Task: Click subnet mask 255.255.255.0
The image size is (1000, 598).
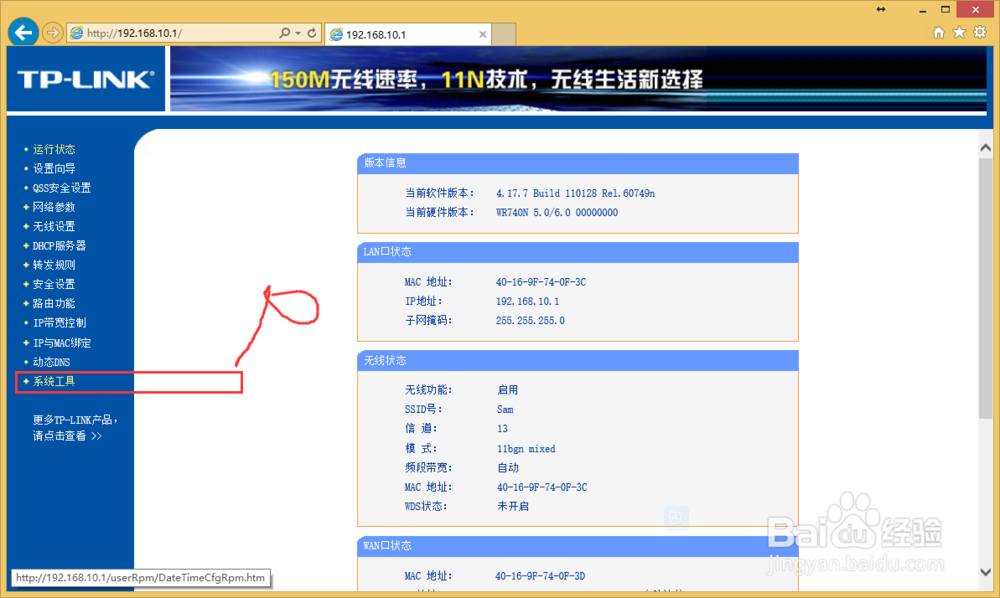Action: [530, 321]
